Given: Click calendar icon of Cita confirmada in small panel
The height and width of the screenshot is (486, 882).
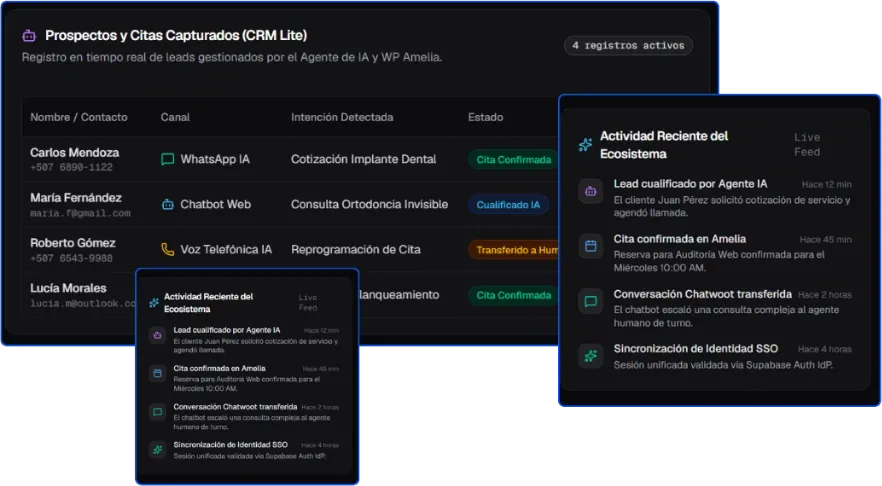Looking at the screenshot, I should [x=158, y=374].
